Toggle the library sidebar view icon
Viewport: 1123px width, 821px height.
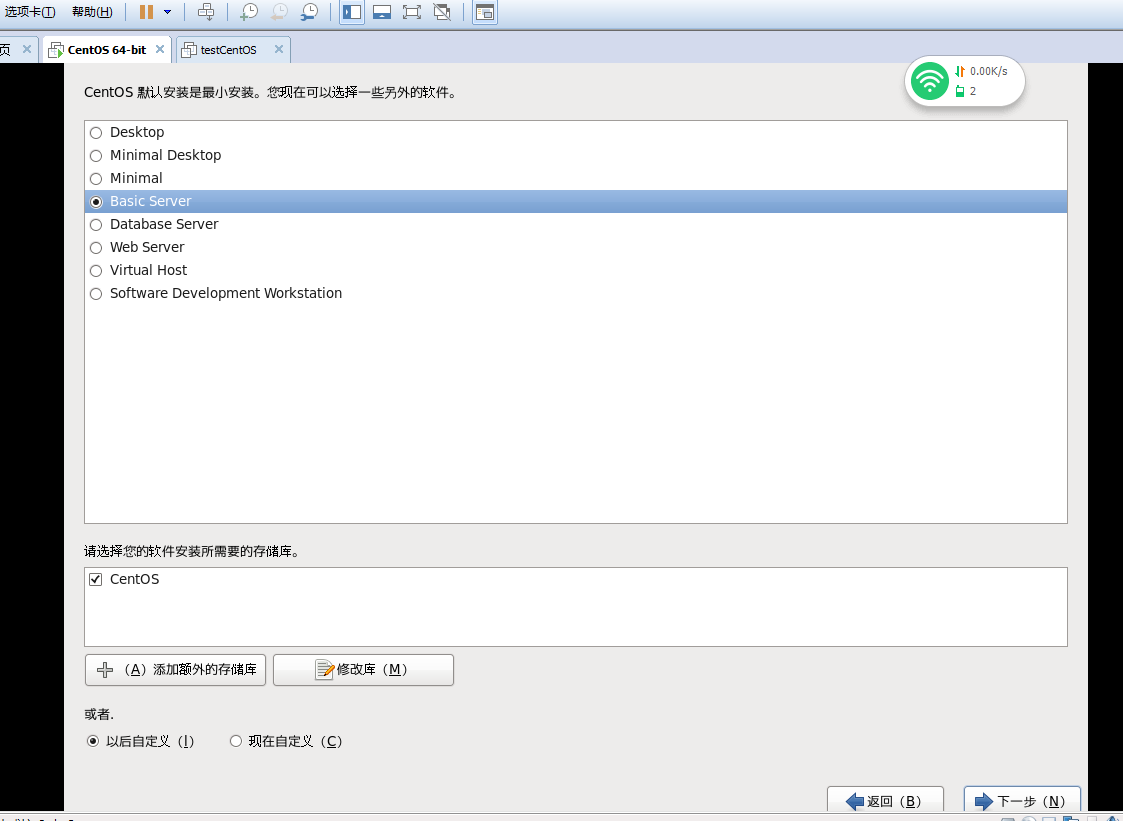click(x=352, y=11)
